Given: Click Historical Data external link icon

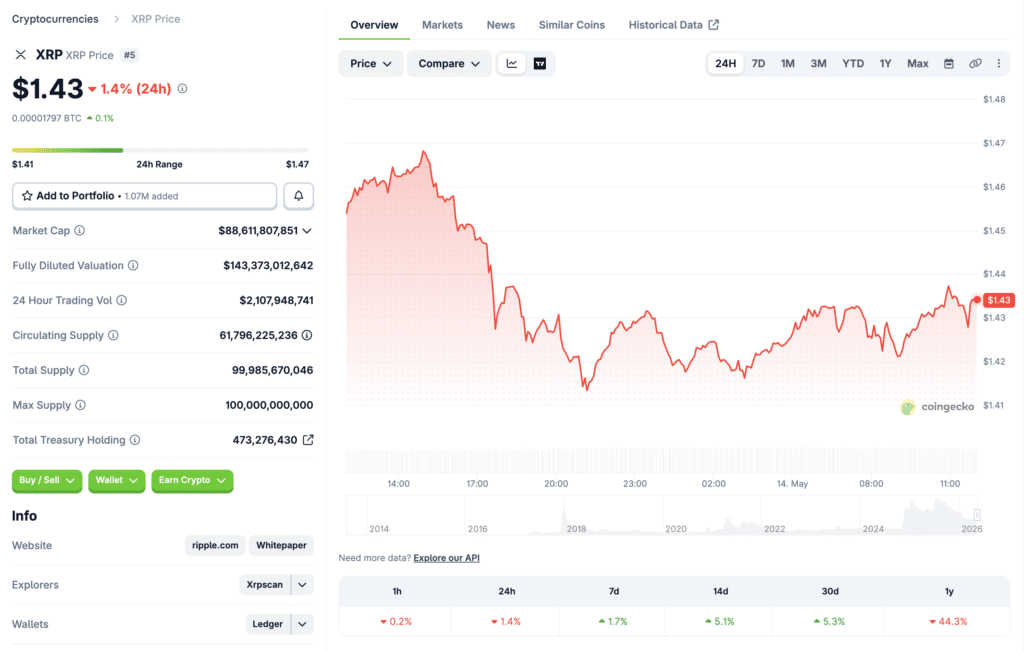Looking at the screenshot, I should click(714, 25).
